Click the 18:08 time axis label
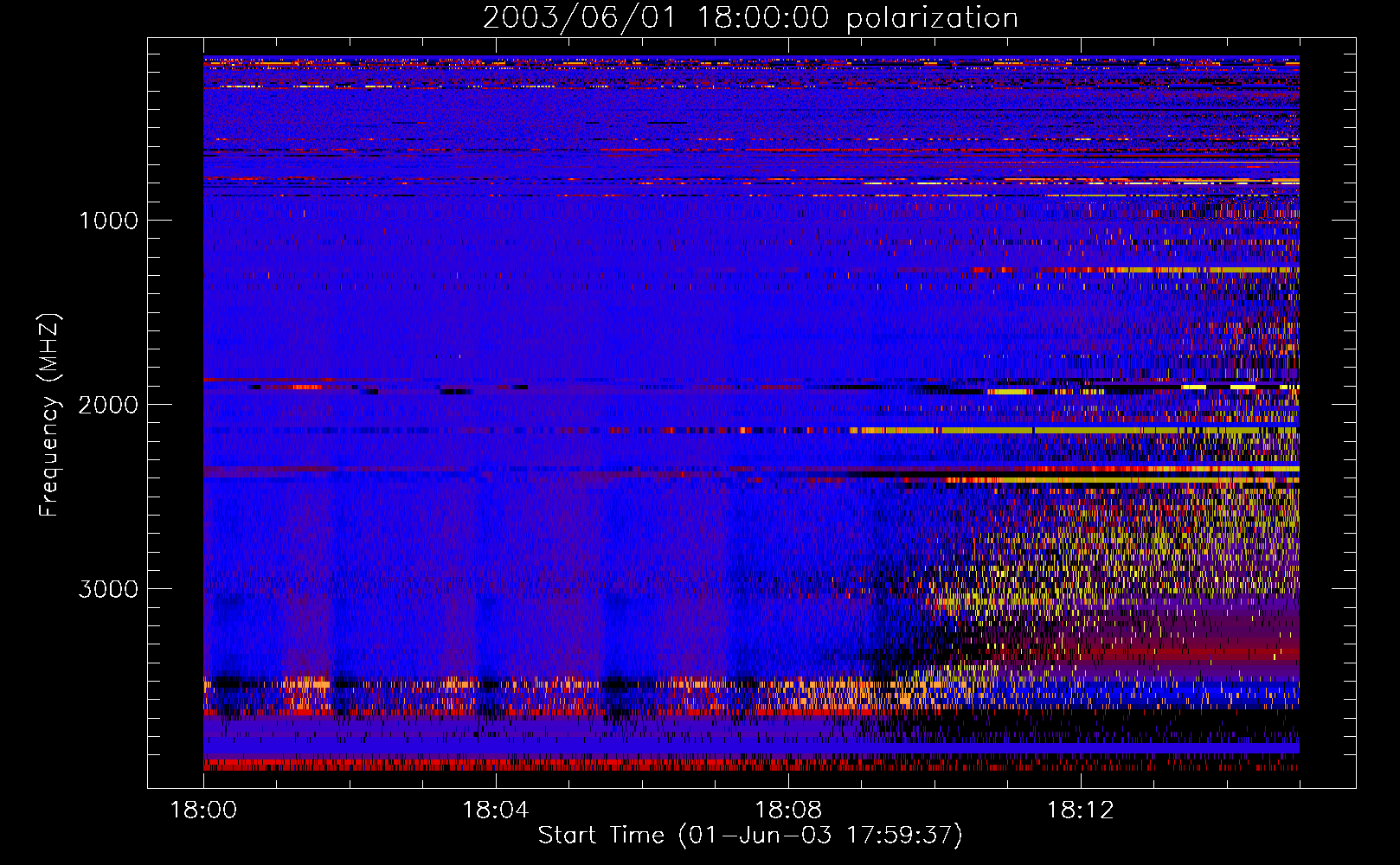This screenshot has width=1400, height=865. (787, 811)
